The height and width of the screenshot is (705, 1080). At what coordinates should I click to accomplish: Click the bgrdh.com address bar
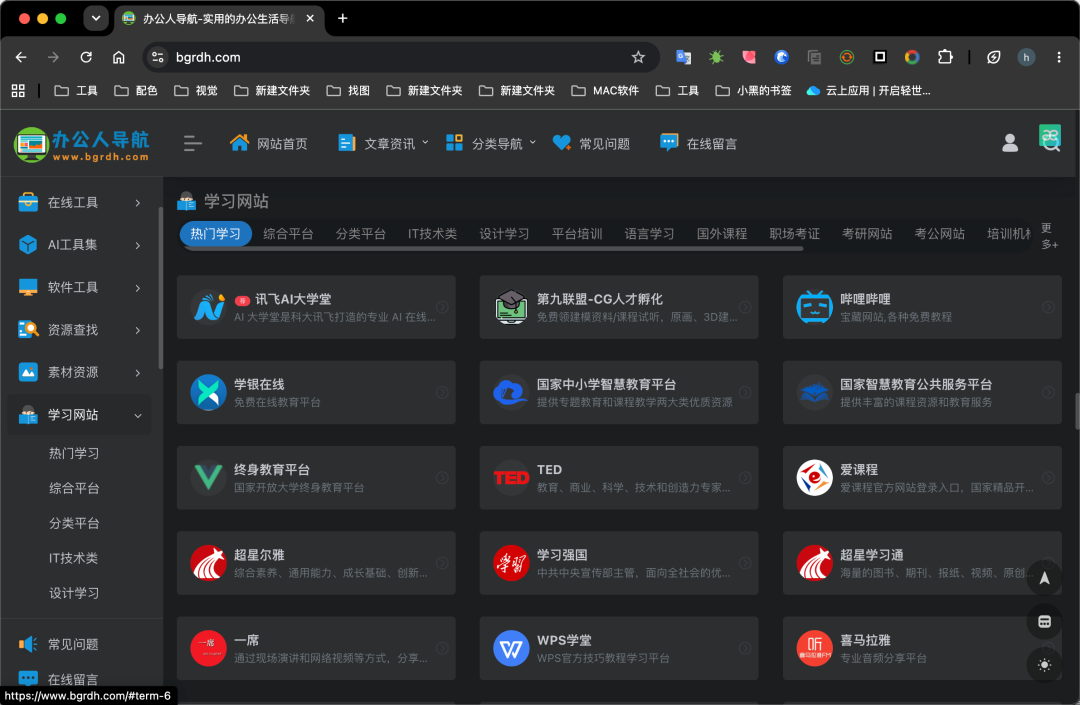click(399, 57)
